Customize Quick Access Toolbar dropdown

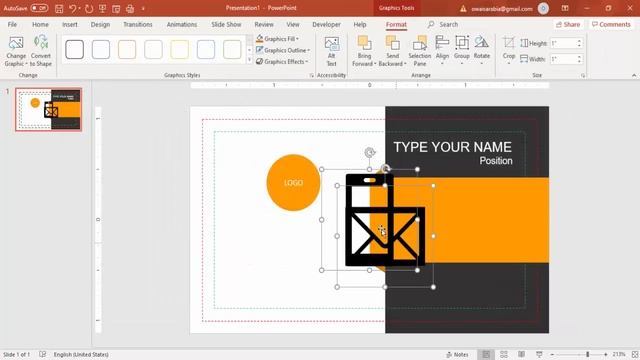click(143, 9)
